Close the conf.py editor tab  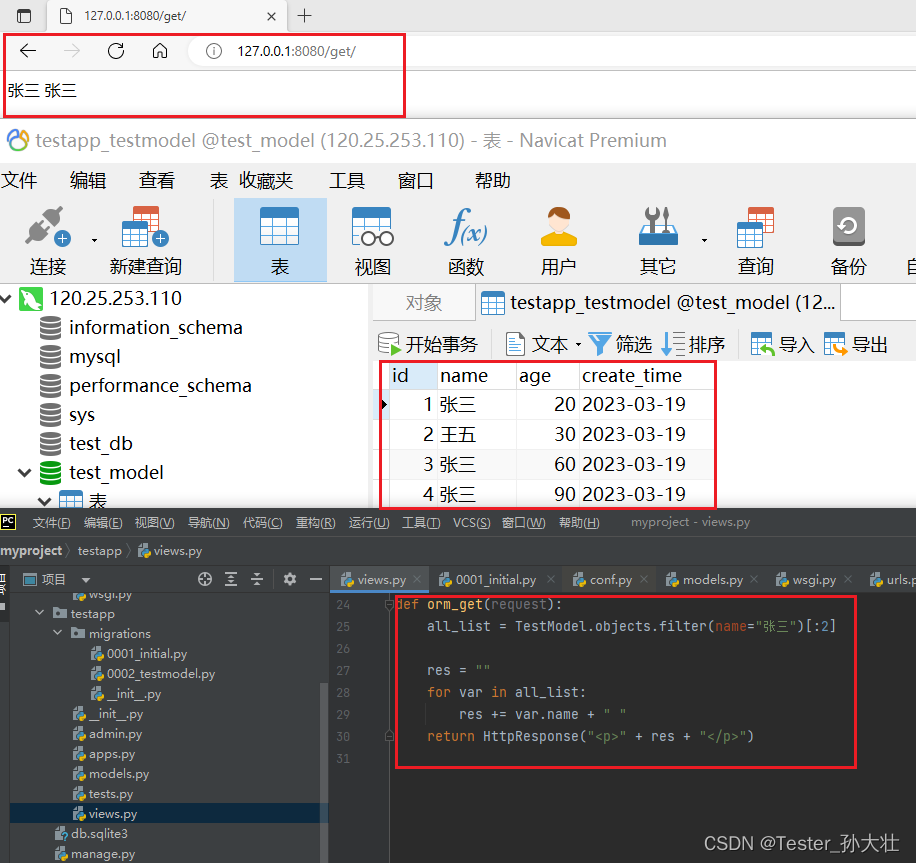[x=644, y=579]
